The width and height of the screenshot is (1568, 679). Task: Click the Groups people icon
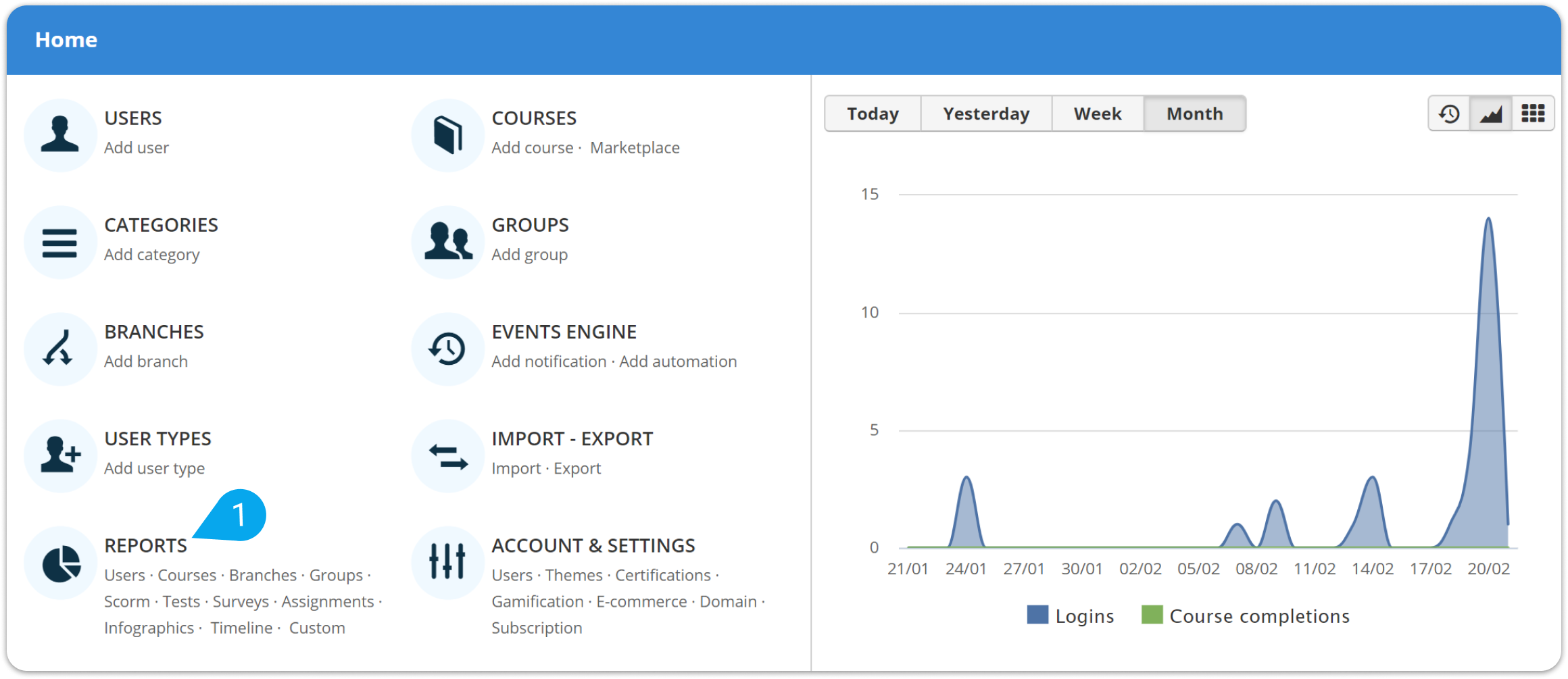447,242
